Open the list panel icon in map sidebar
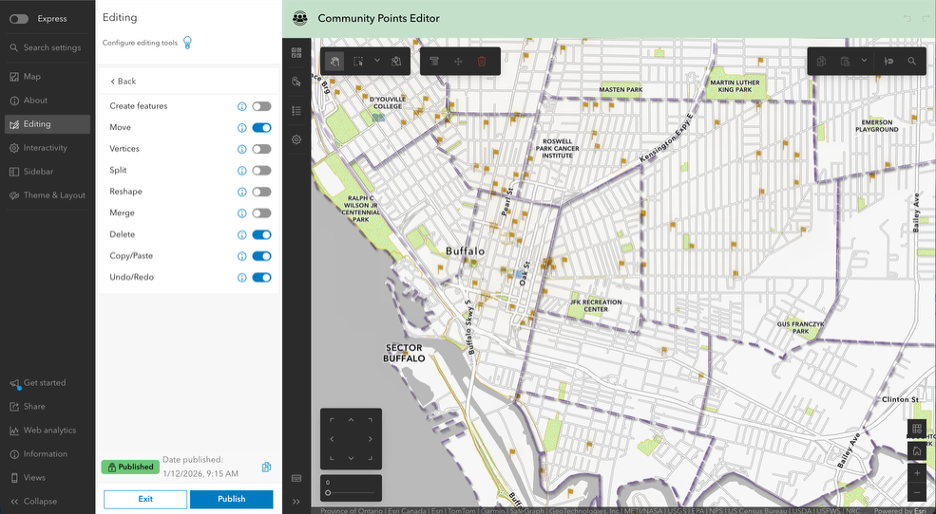Screen dimensions: 936x514 pos(297,110)
